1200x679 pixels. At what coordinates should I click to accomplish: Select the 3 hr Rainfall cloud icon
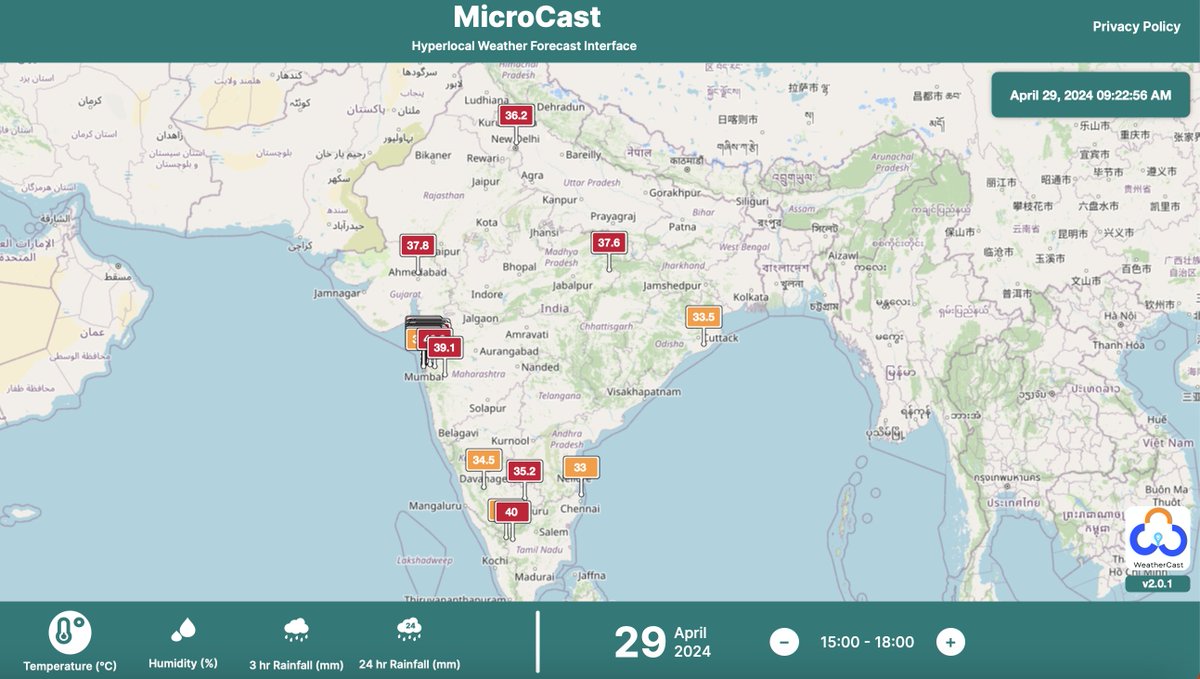pos(296,629)
